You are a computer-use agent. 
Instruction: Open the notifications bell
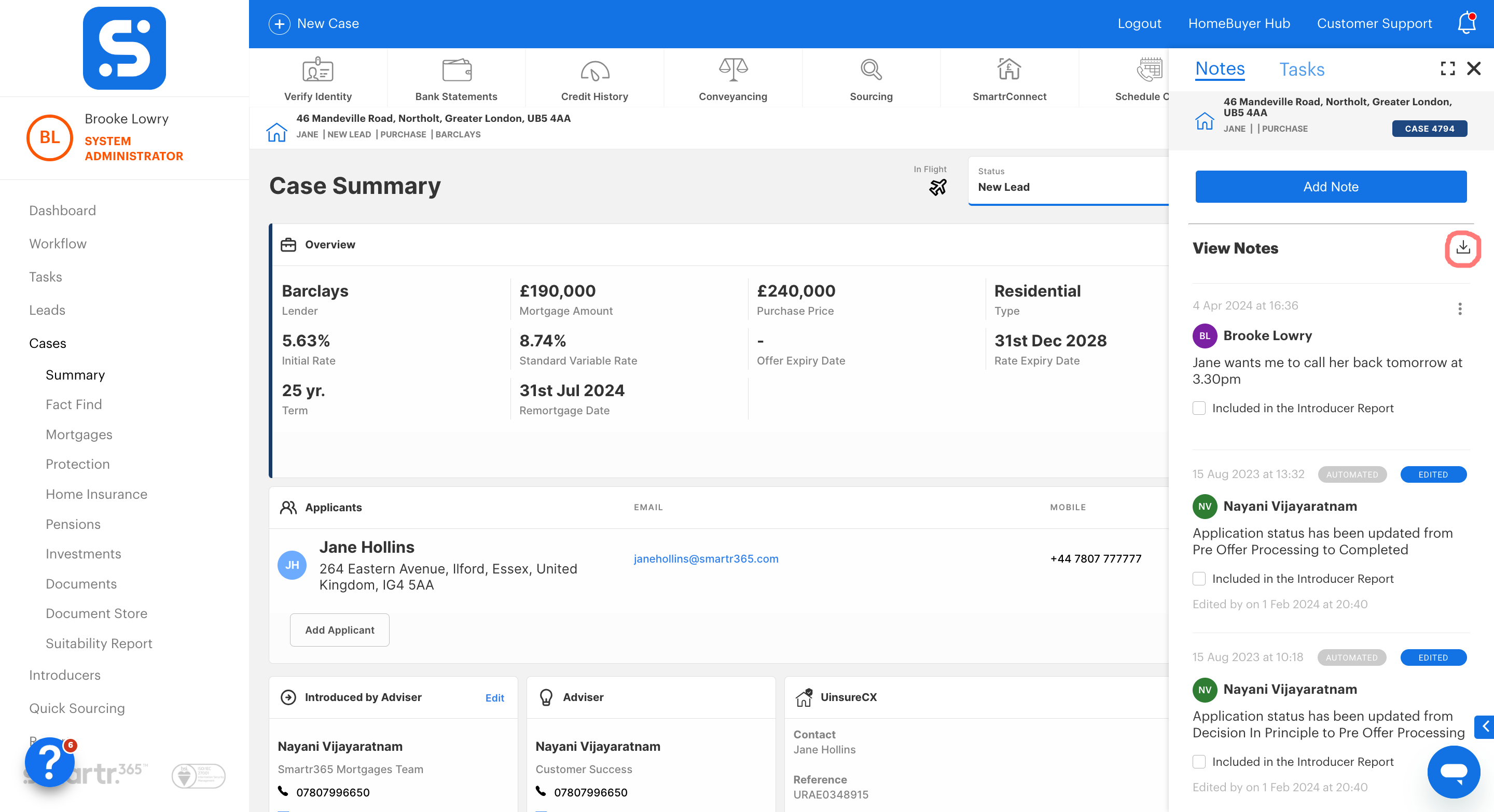click(x=1466, y=23)
